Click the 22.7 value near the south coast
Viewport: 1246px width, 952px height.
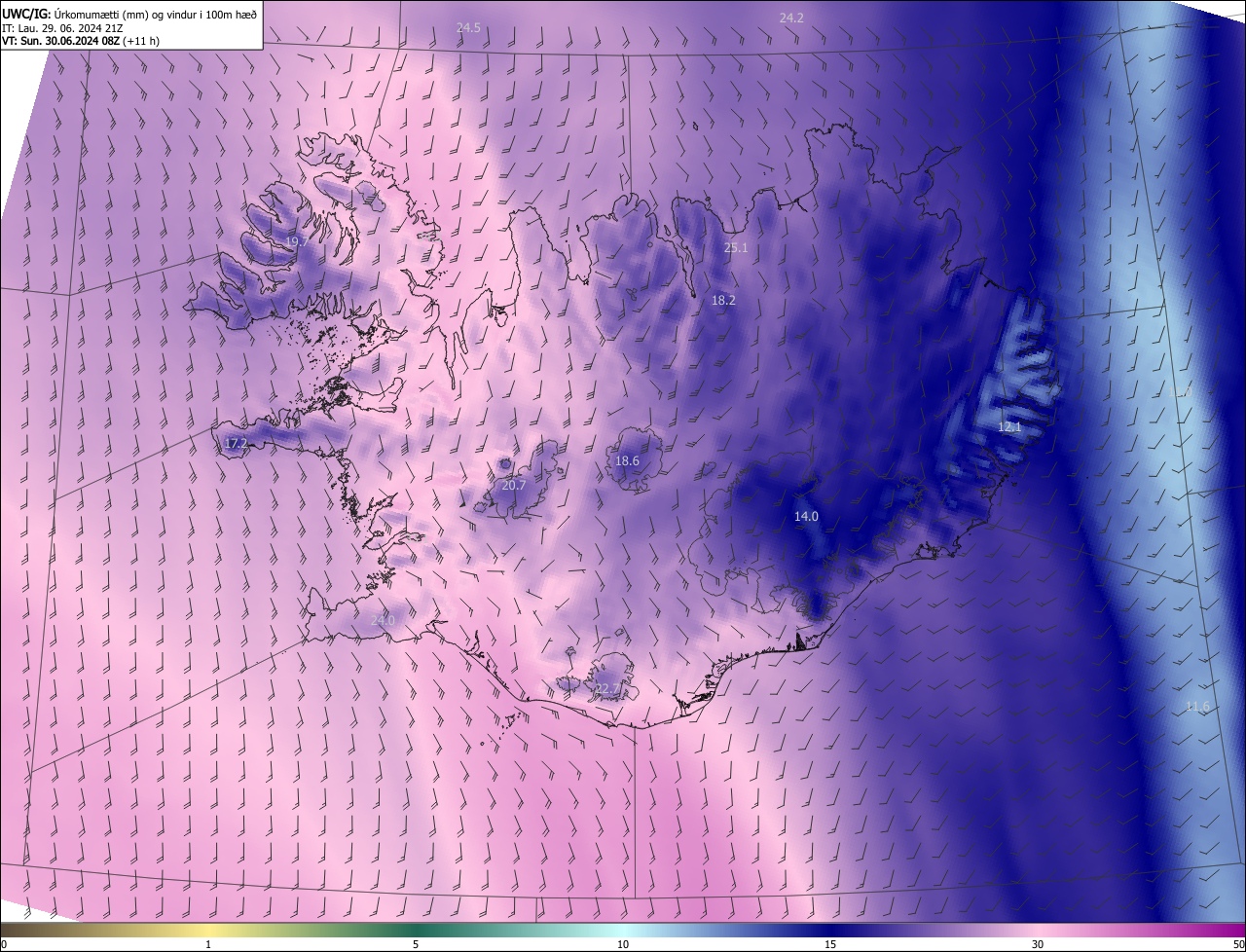click(606, 688)
